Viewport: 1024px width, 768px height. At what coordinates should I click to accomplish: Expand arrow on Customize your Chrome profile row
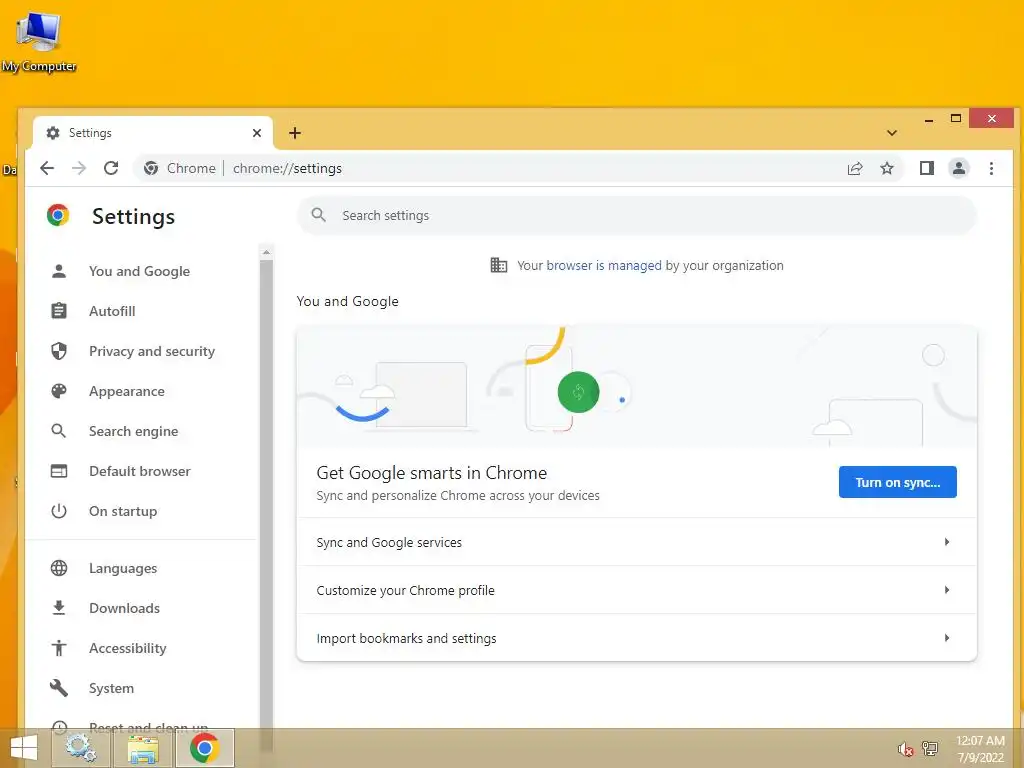point(946,590)
